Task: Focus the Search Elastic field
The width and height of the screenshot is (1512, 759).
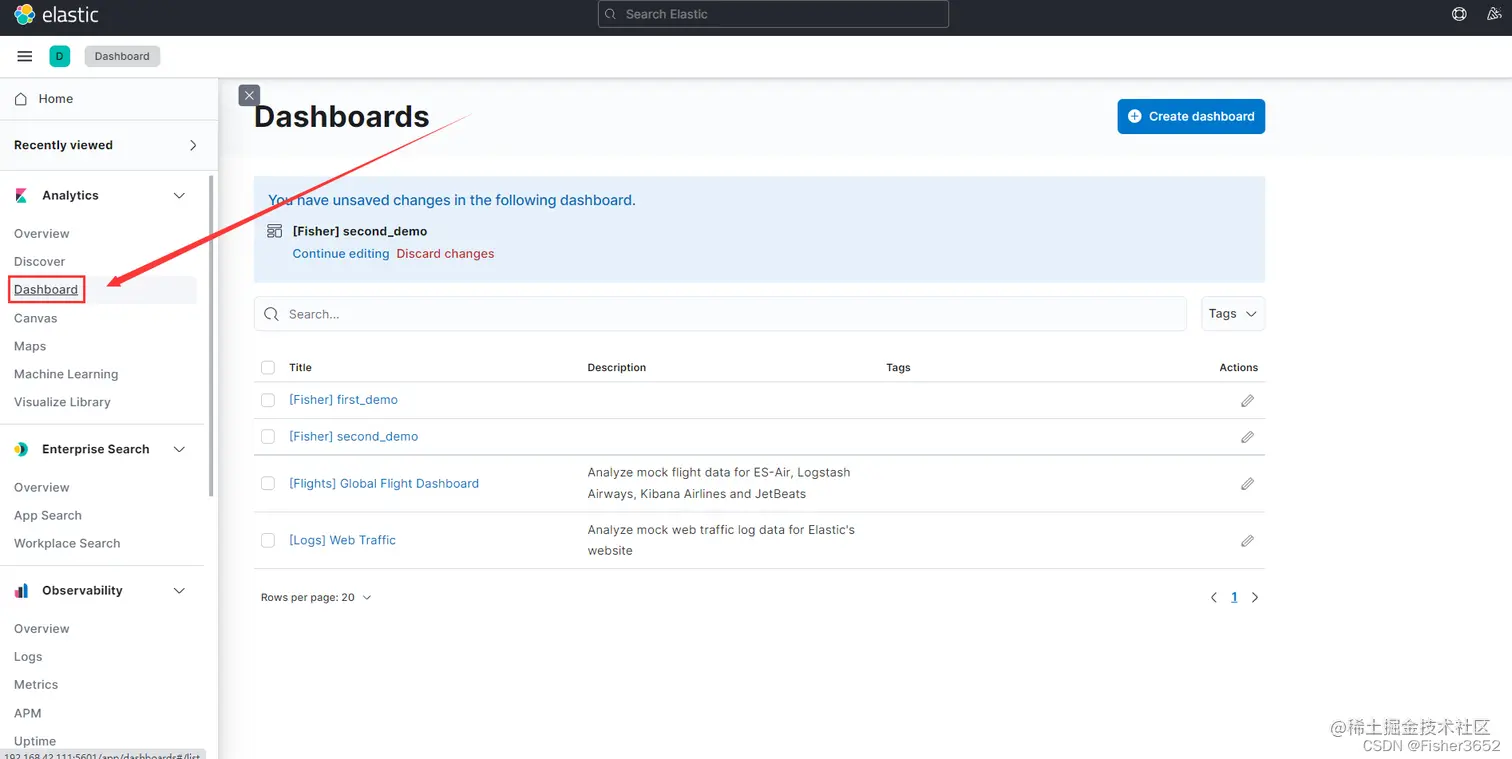Action: click(x=773, y=14)
